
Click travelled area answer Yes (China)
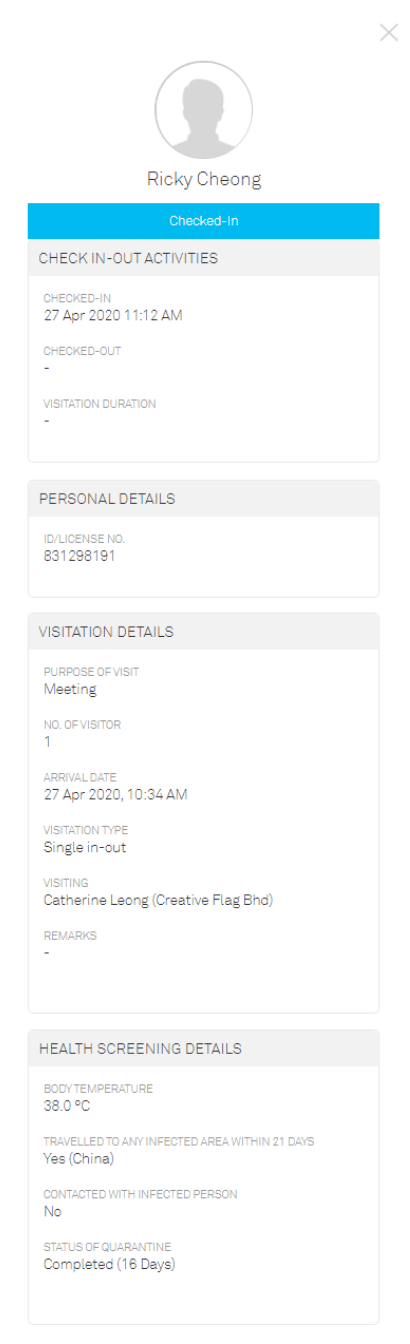click(x=79, y=1159)
